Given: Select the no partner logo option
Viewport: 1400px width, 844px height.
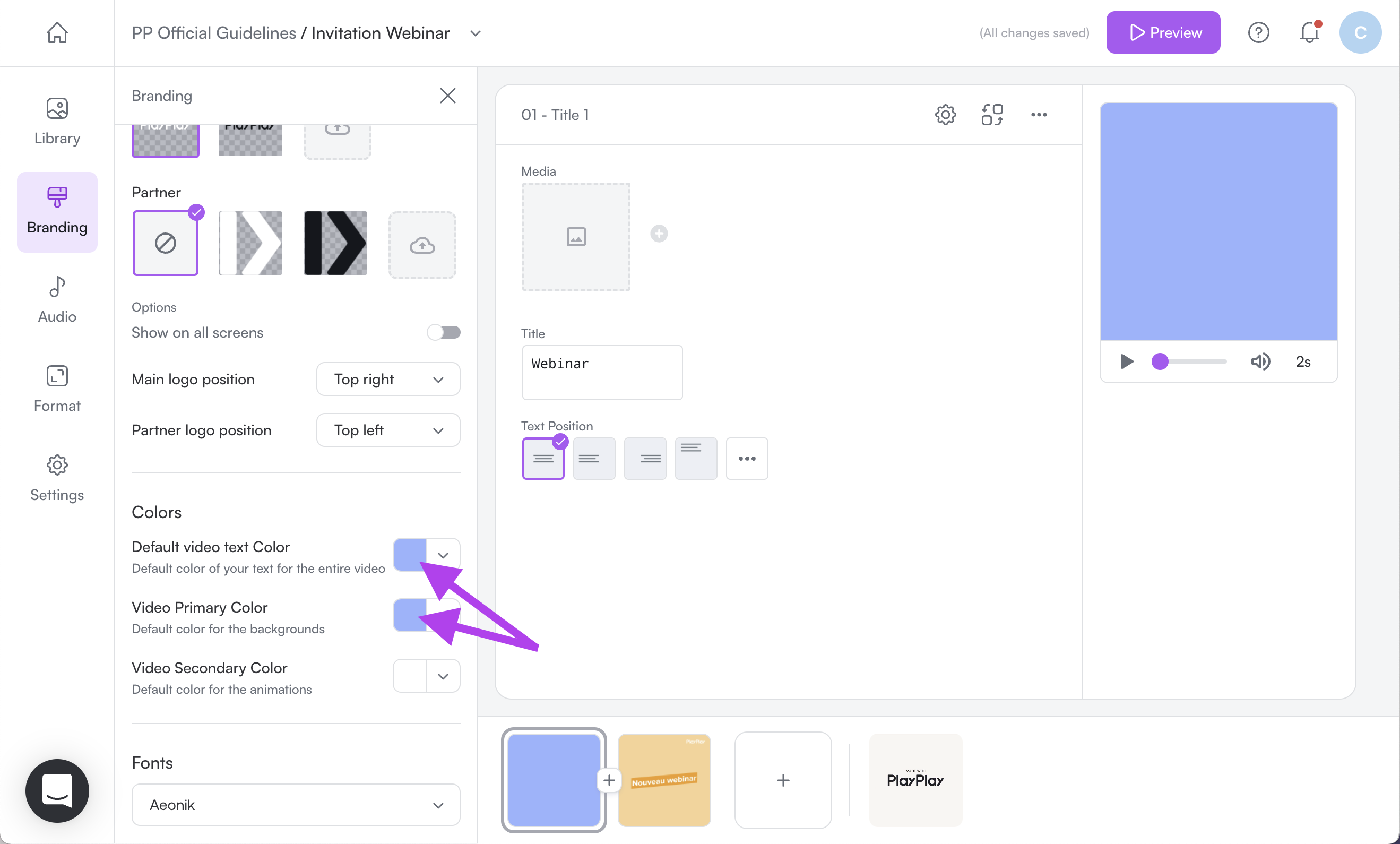Looking at the screenshot, I should coord(166,243).
